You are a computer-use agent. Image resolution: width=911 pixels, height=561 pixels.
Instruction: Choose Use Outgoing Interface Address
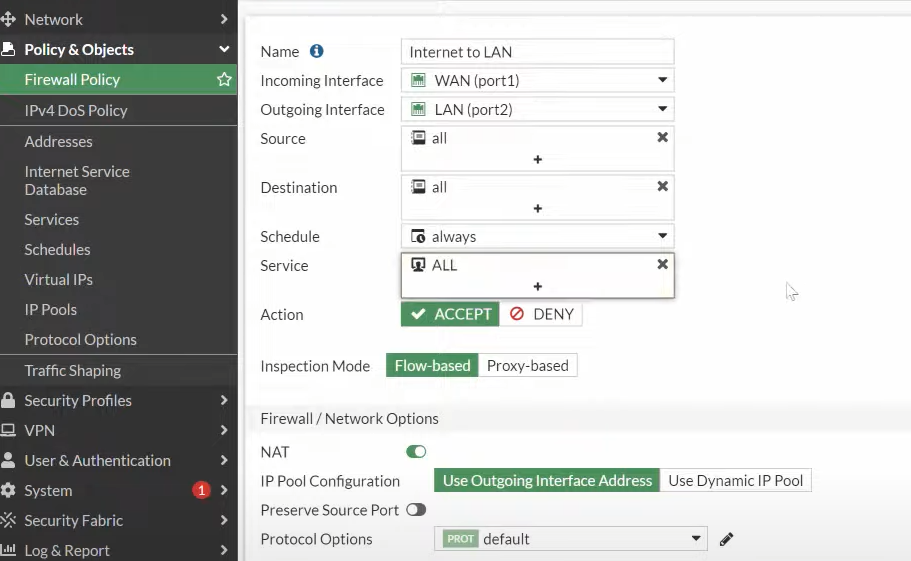(547, 480)
